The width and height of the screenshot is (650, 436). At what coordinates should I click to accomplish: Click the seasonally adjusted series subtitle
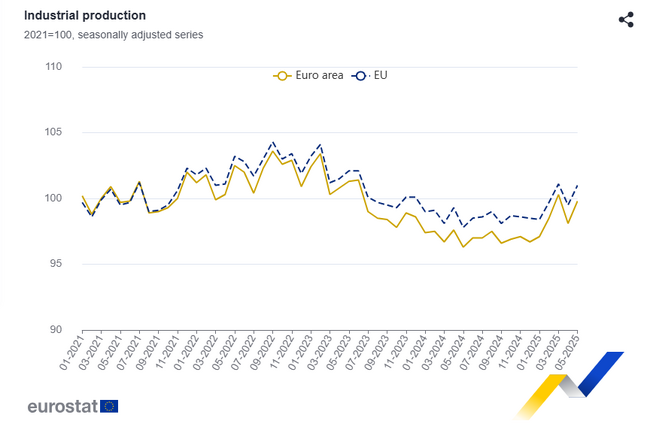tap(113, 35)
